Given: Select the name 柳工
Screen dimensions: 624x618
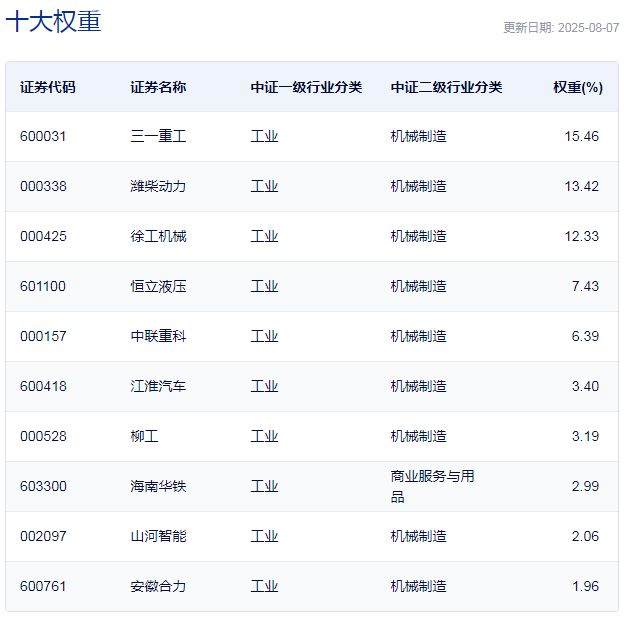Looking at the screenshot, I should tap(144, 437).
